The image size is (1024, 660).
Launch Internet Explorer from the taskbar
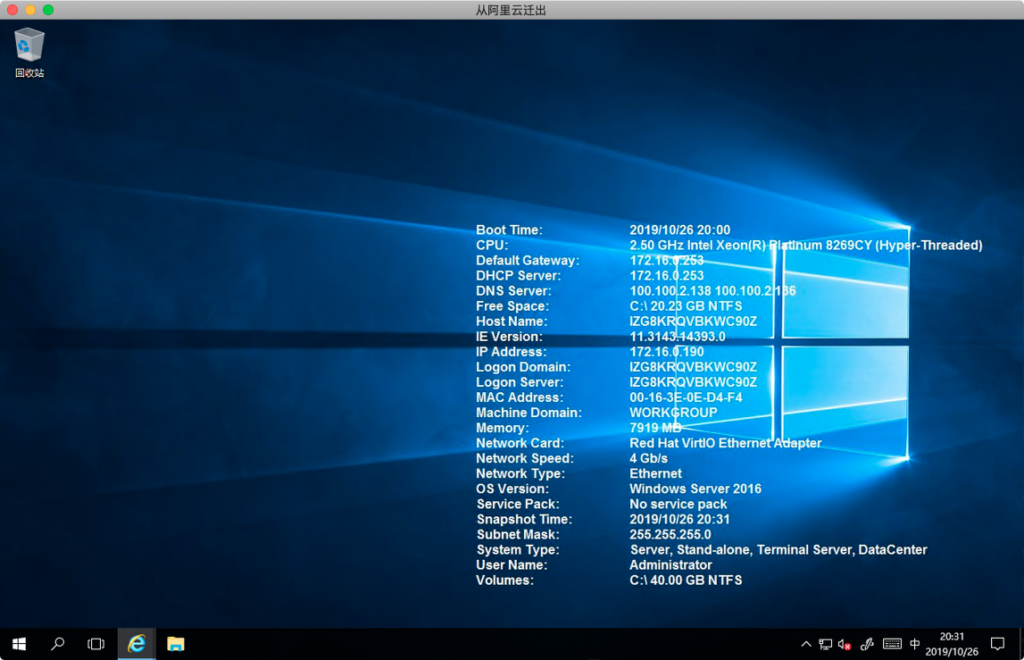(x=136, y=643)
